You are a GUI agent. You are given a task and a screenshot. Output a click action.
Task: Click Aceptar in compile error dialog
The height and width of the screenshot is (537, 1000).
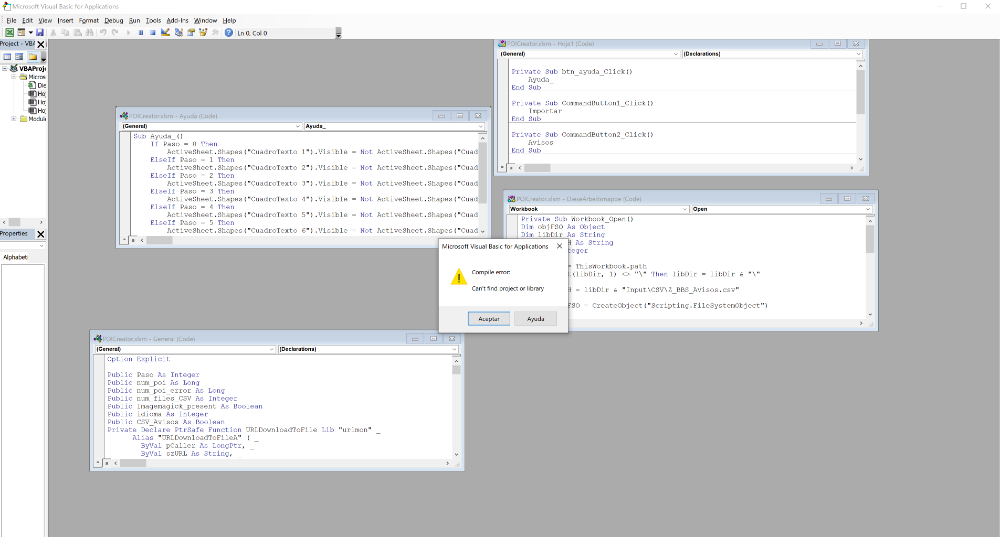coord(489,319)
